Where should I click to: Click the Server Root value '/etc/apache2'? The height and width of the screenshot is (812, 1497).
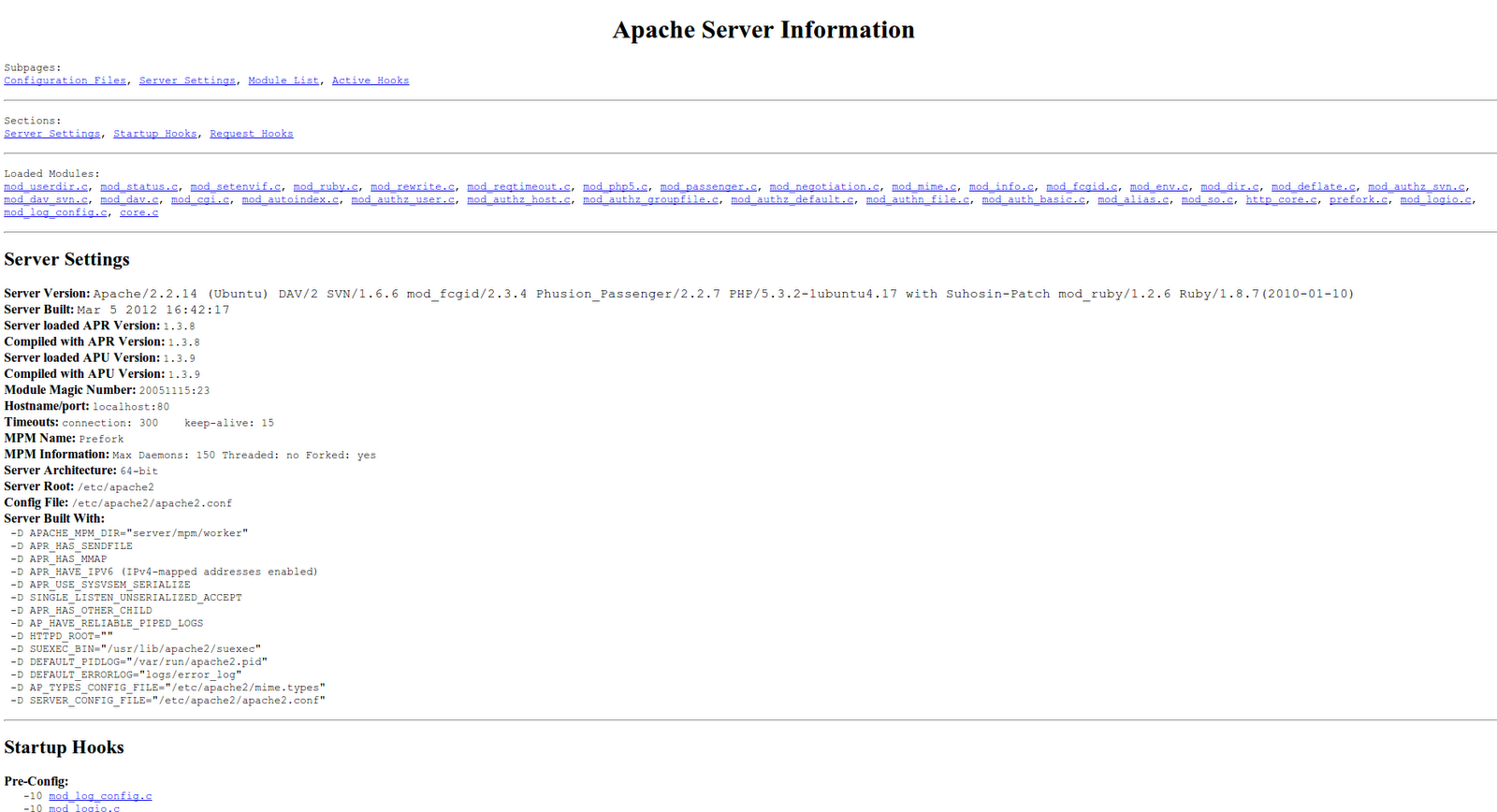(x=116, y=487)
